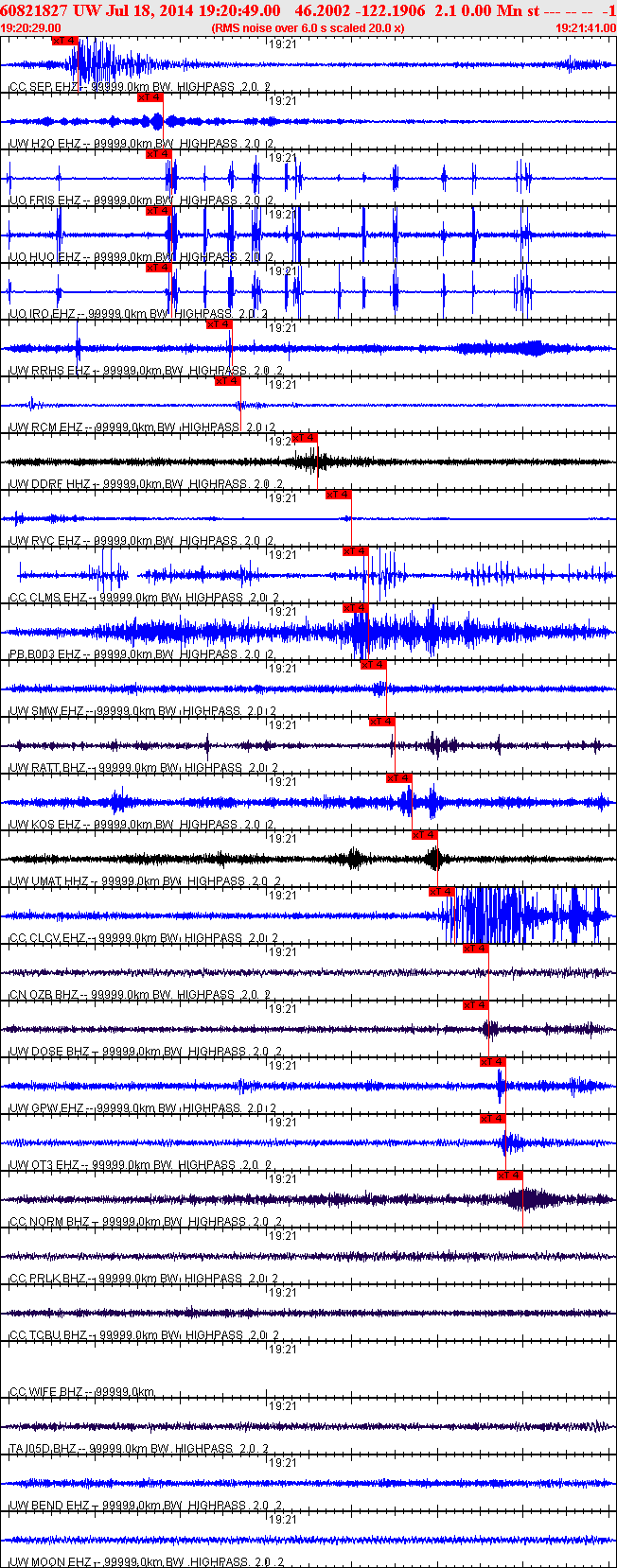Click the red pick marker on UO HUO trace
The image size is (617, 1568).
click(x=158, y=211)
